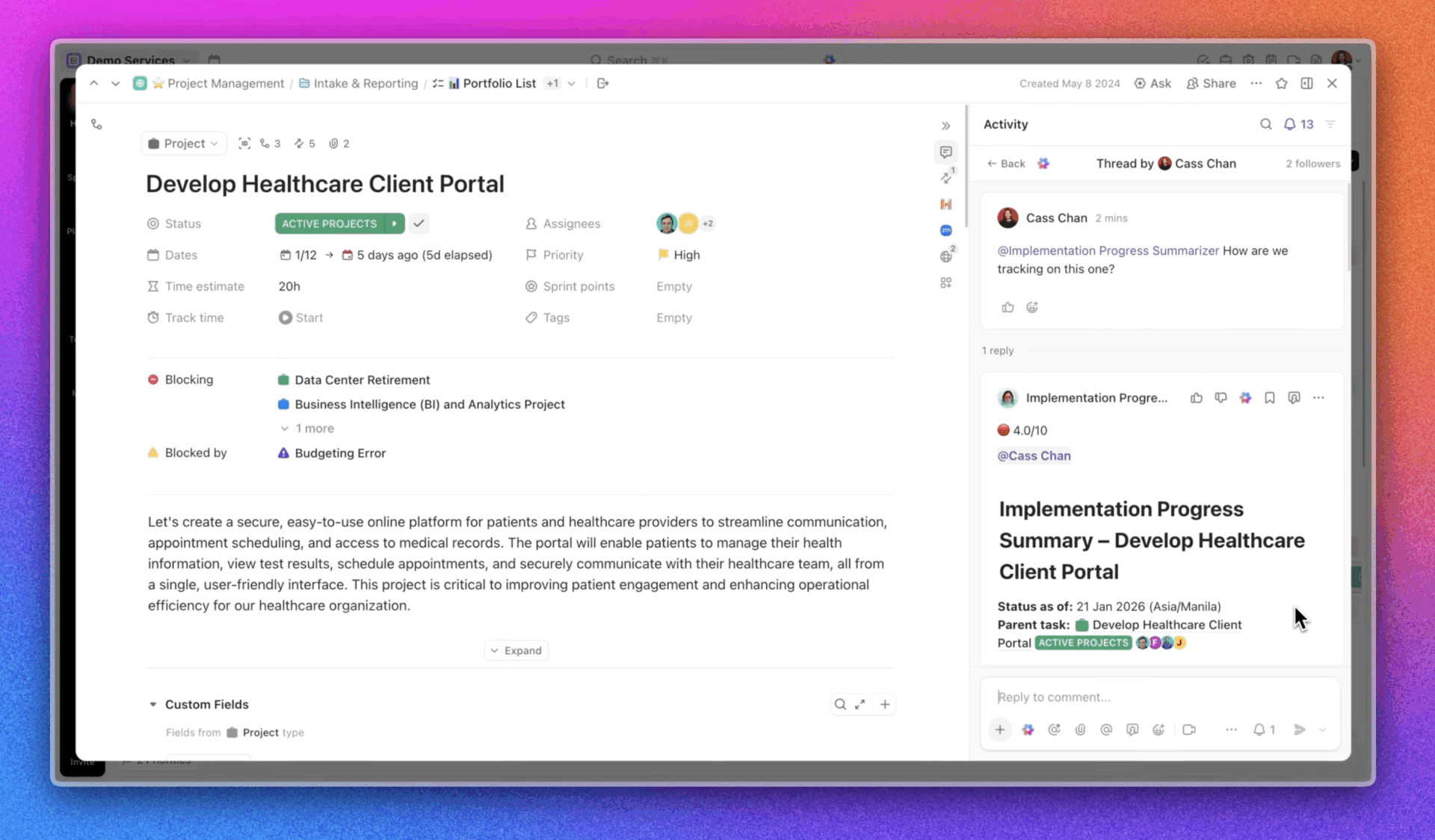Click the yellow High priority flag
This screenshot has width=1435, height=840.
[663, 255]
